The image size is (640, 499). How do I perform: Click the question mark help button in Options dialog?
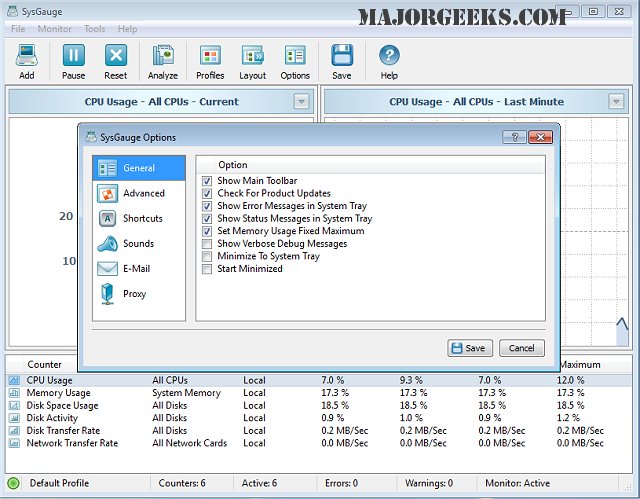tap(514, 137)
